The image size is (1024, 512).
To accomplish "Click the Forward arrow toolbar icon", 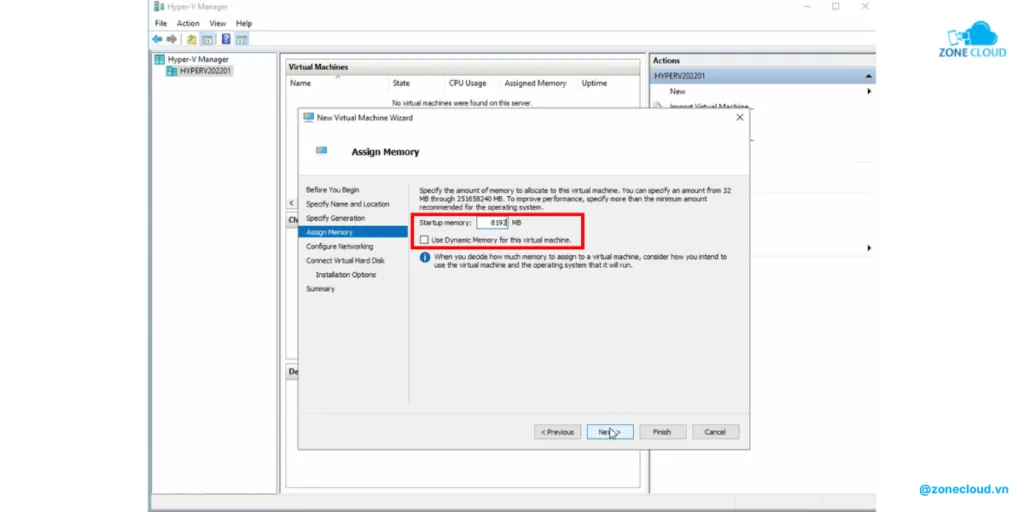I will [x=172, y=39].
